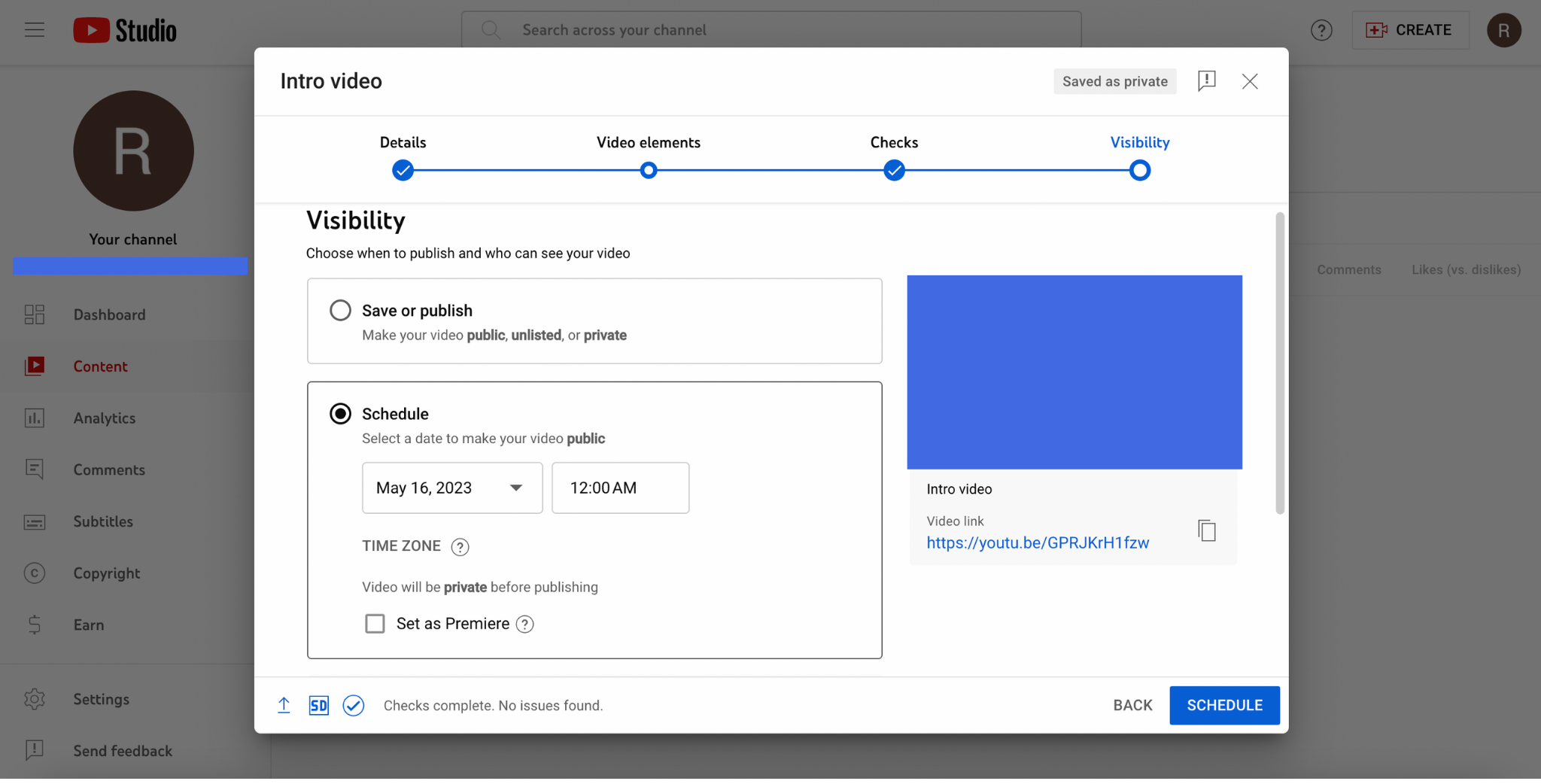Copy the video link icon
Screen dimensions: 1541x784
click(1206, 531)
